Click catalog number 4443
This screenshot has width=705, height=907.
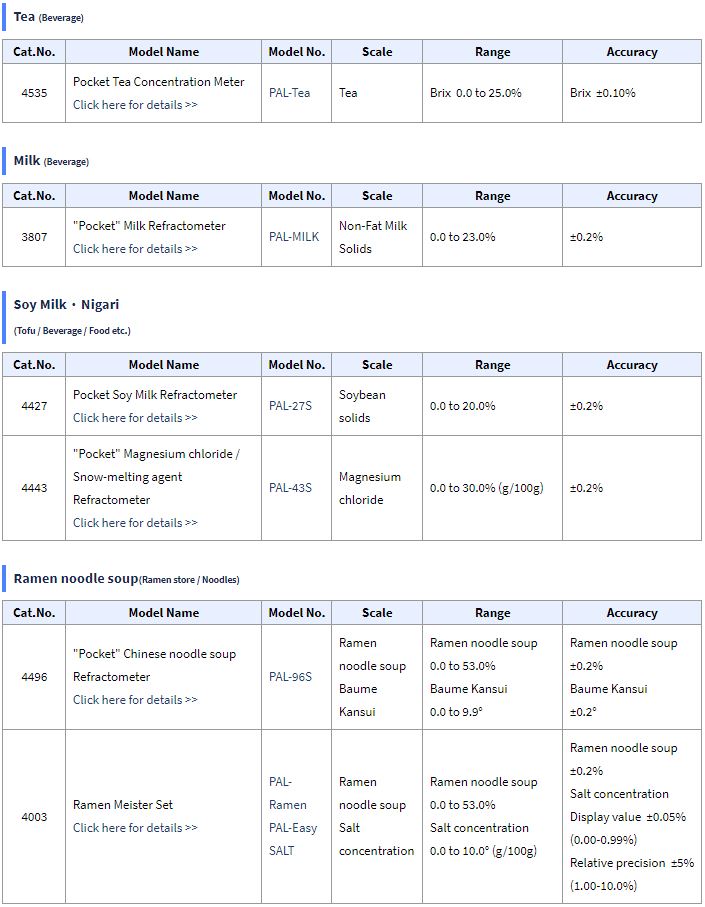tap(34, 488)
